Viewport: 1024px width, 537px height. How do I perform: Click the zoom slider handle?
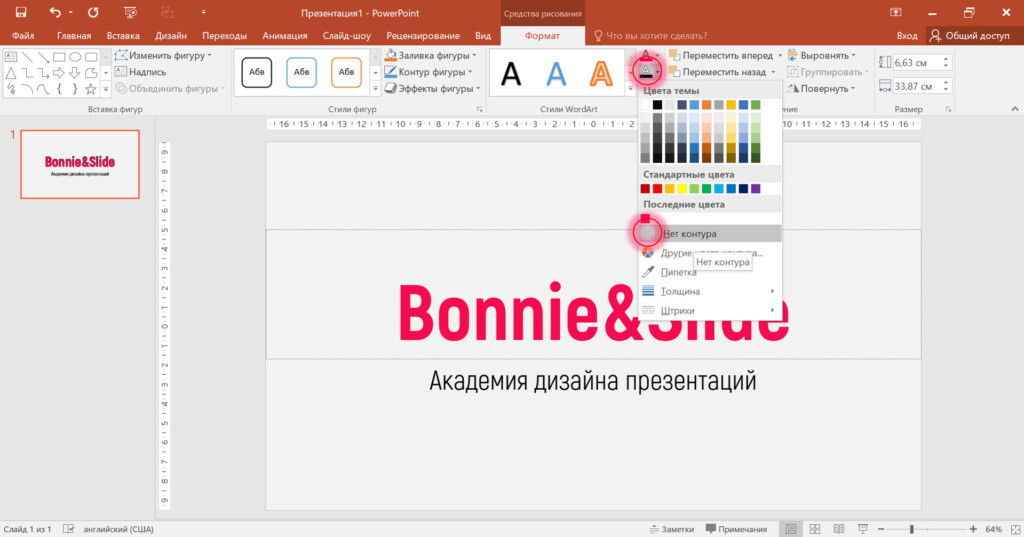(x=912, y=529)
